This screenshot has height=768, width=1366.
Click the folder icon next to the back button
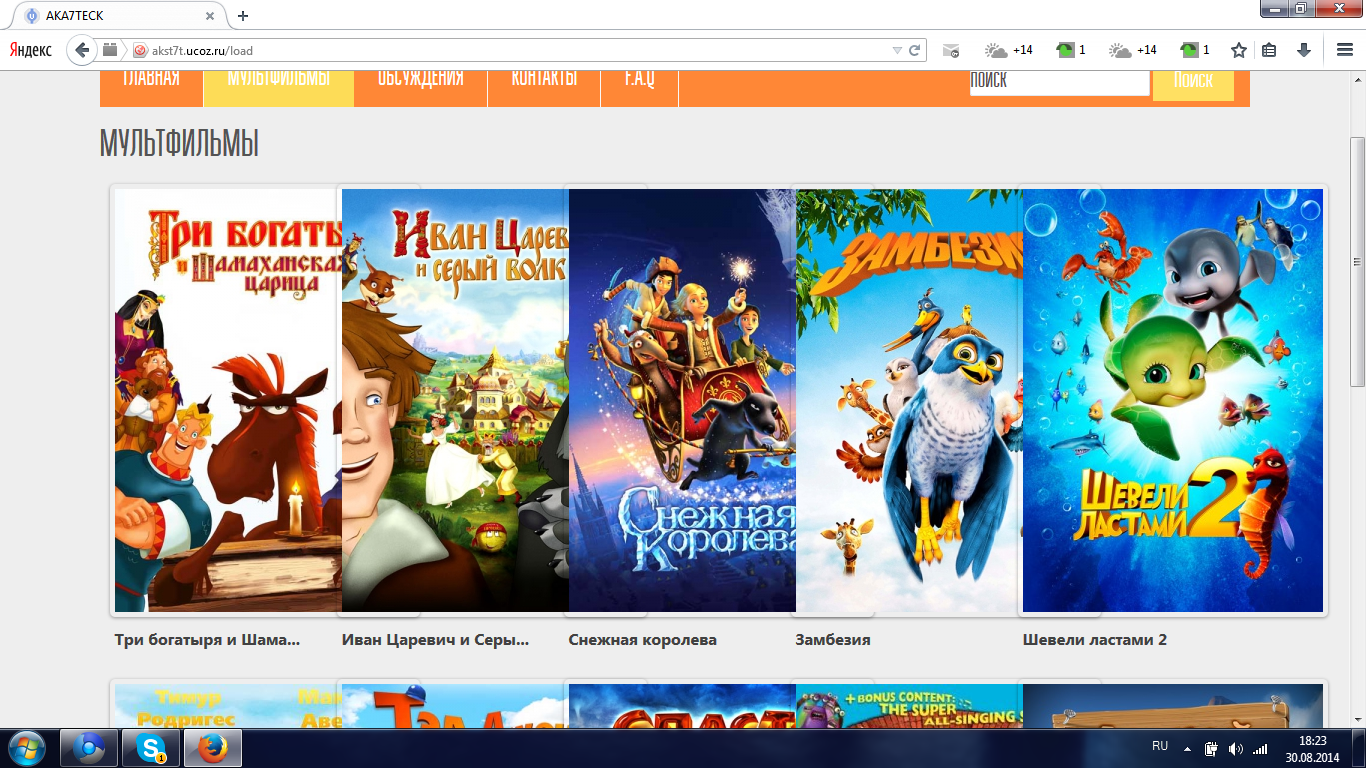(110, 50)
